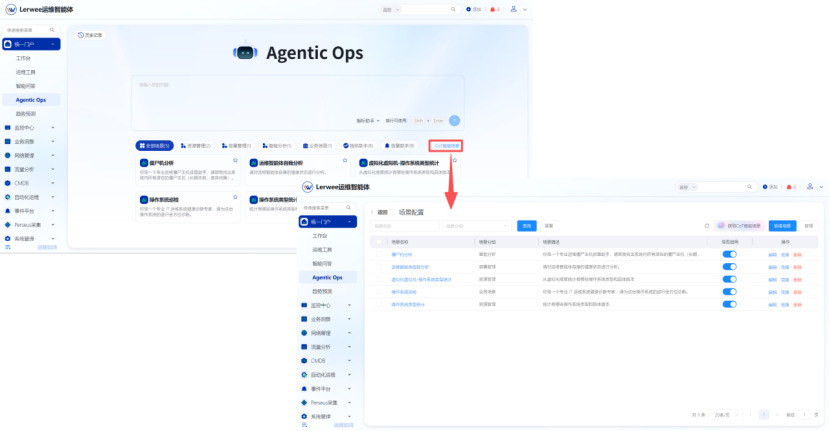Click the blue 查询 button
Viewport: 830px width, 431px height.
pyautogui.click(x=527, y=226)
